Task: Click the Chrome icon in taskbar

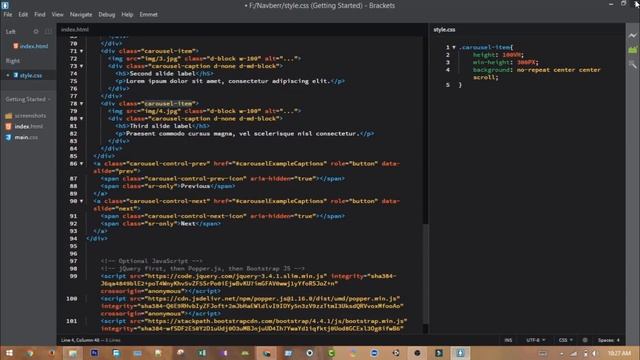Action: click(x=30, y=353)
